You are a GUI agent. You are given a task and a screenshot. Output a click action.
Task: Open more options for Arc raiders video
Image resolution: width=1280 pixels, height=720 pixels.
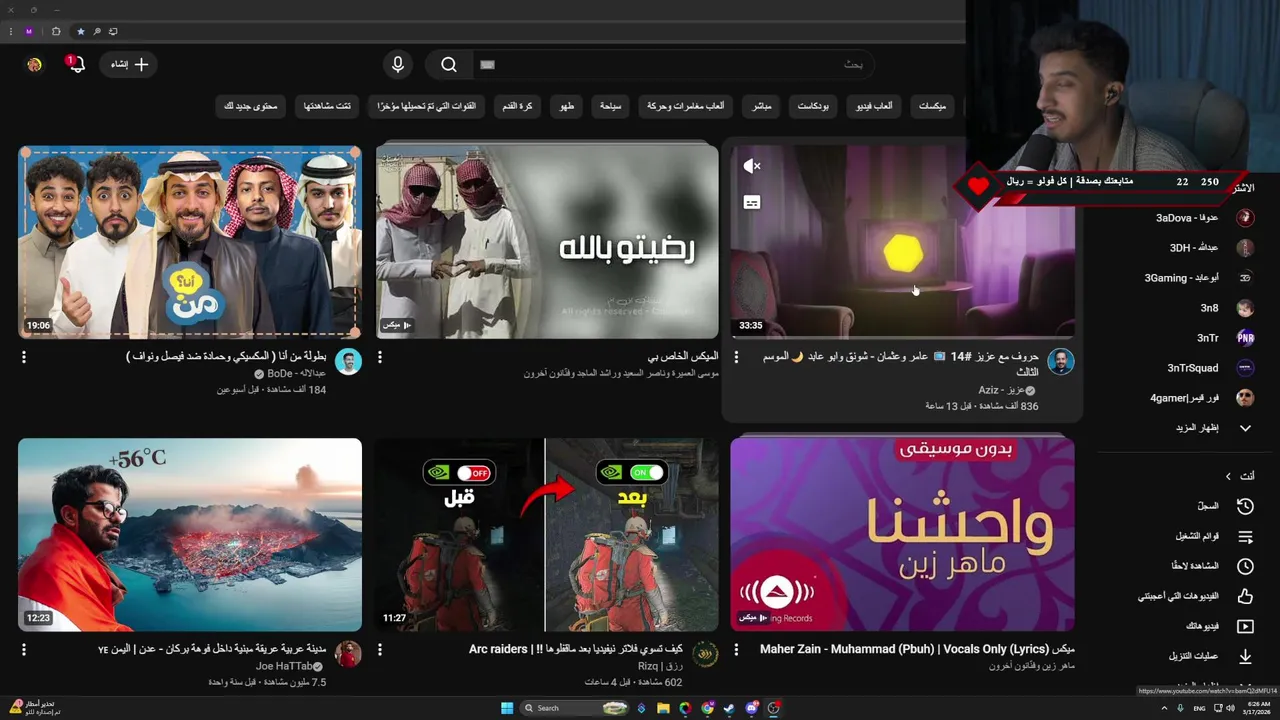(x=380, y=650)
